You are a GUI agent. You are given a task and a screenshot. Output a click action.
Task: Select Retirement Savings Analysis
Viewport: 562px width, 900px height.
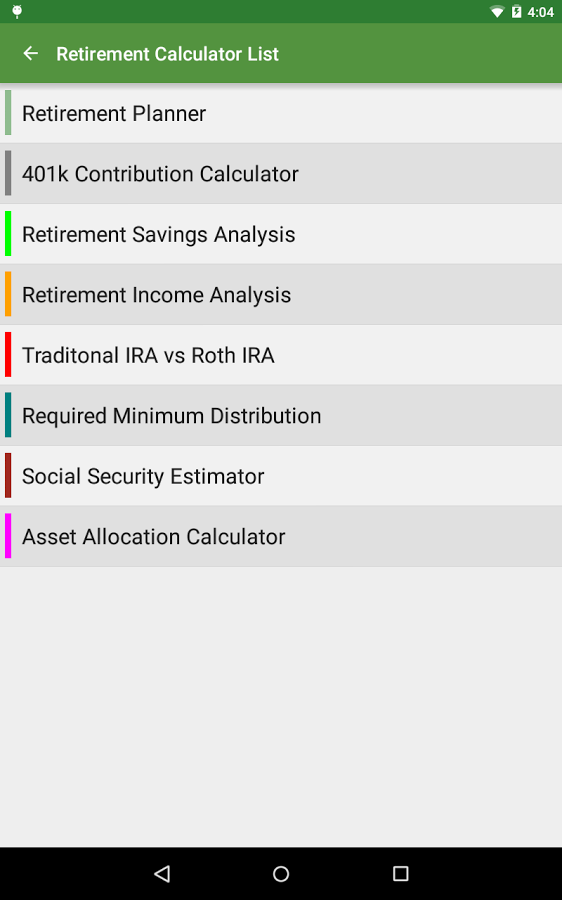(281, 234)
